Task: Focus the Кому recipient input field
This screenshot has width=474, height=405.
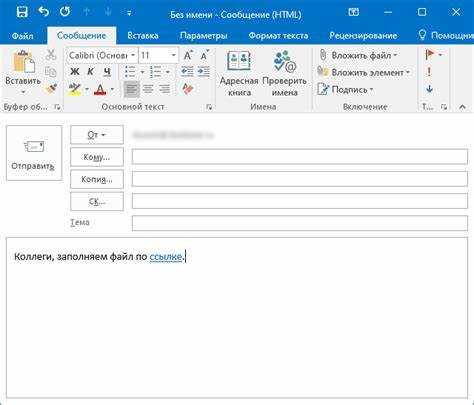Action: pyautogui.click(x=300, y=157)
